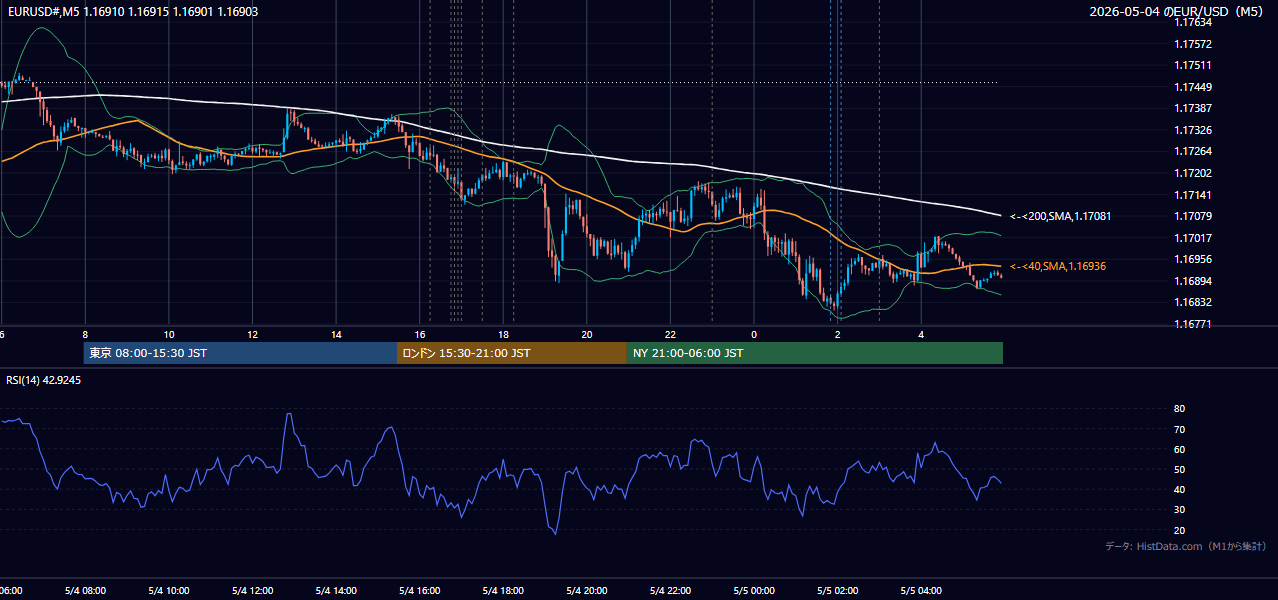
Task: Click the bottom time label 5/4 20:00
Action: [586, 591]
